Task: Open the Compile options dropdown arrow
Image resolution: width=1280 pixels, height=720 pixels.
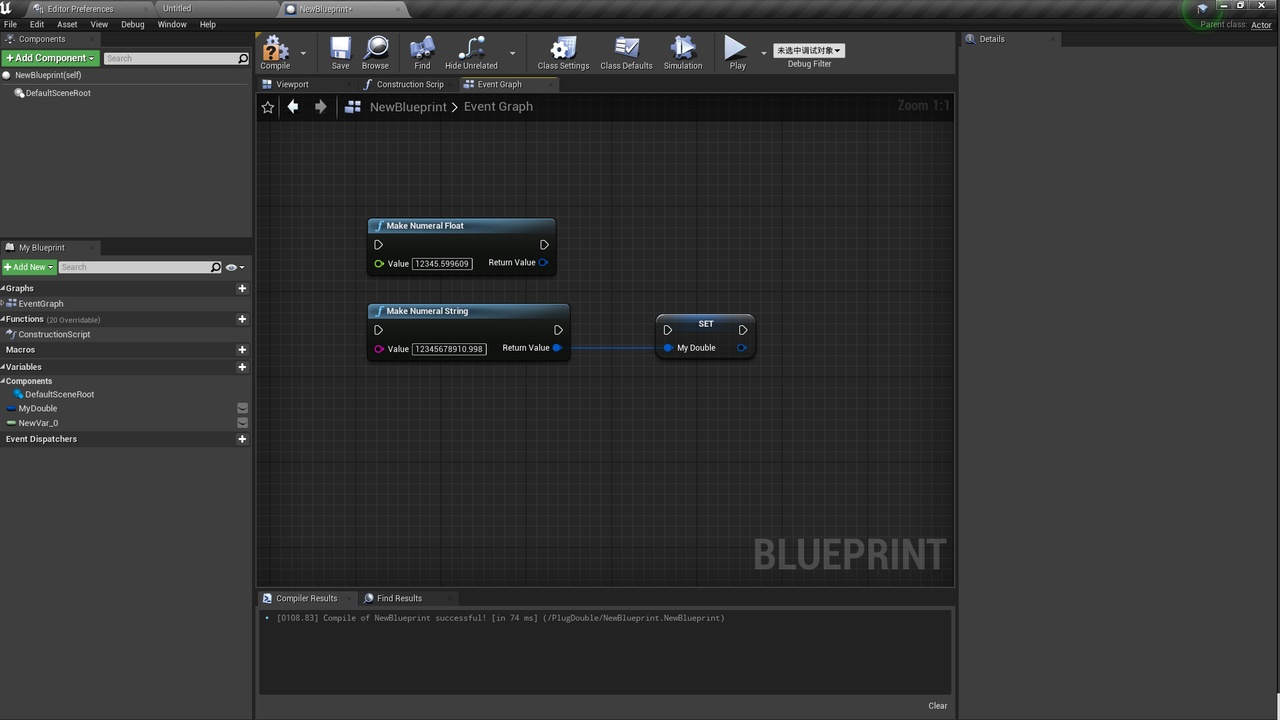Action: point(303,53)
